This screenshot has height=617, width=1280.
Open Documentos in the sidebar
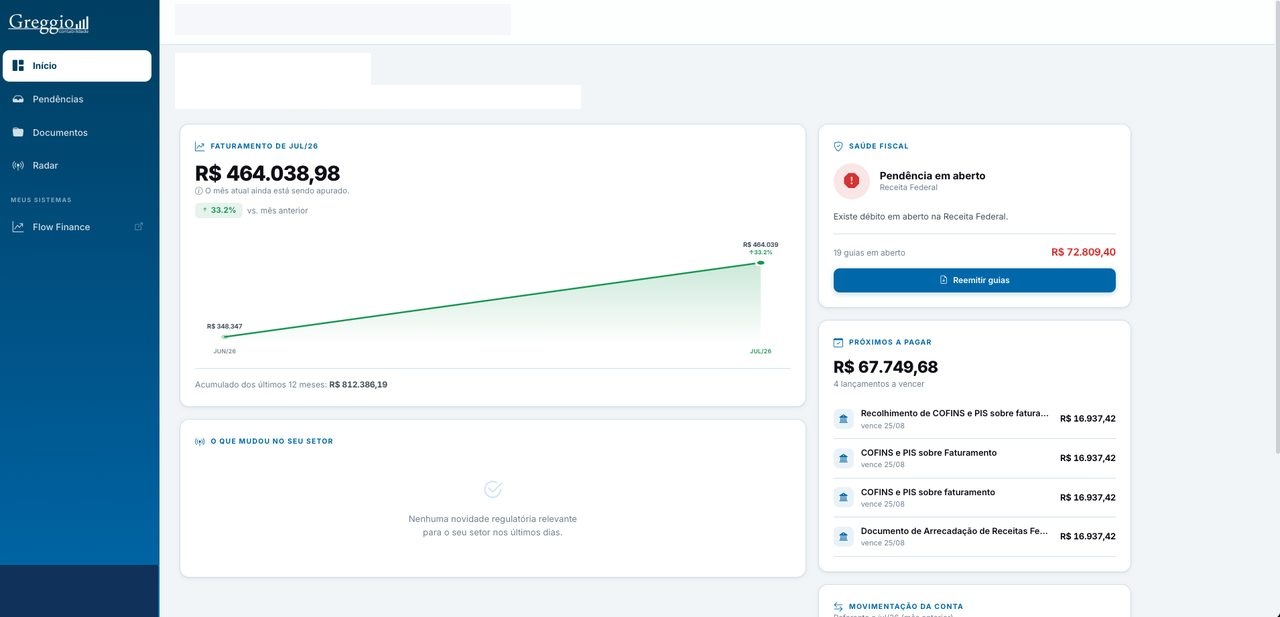[x=77, y=132]
